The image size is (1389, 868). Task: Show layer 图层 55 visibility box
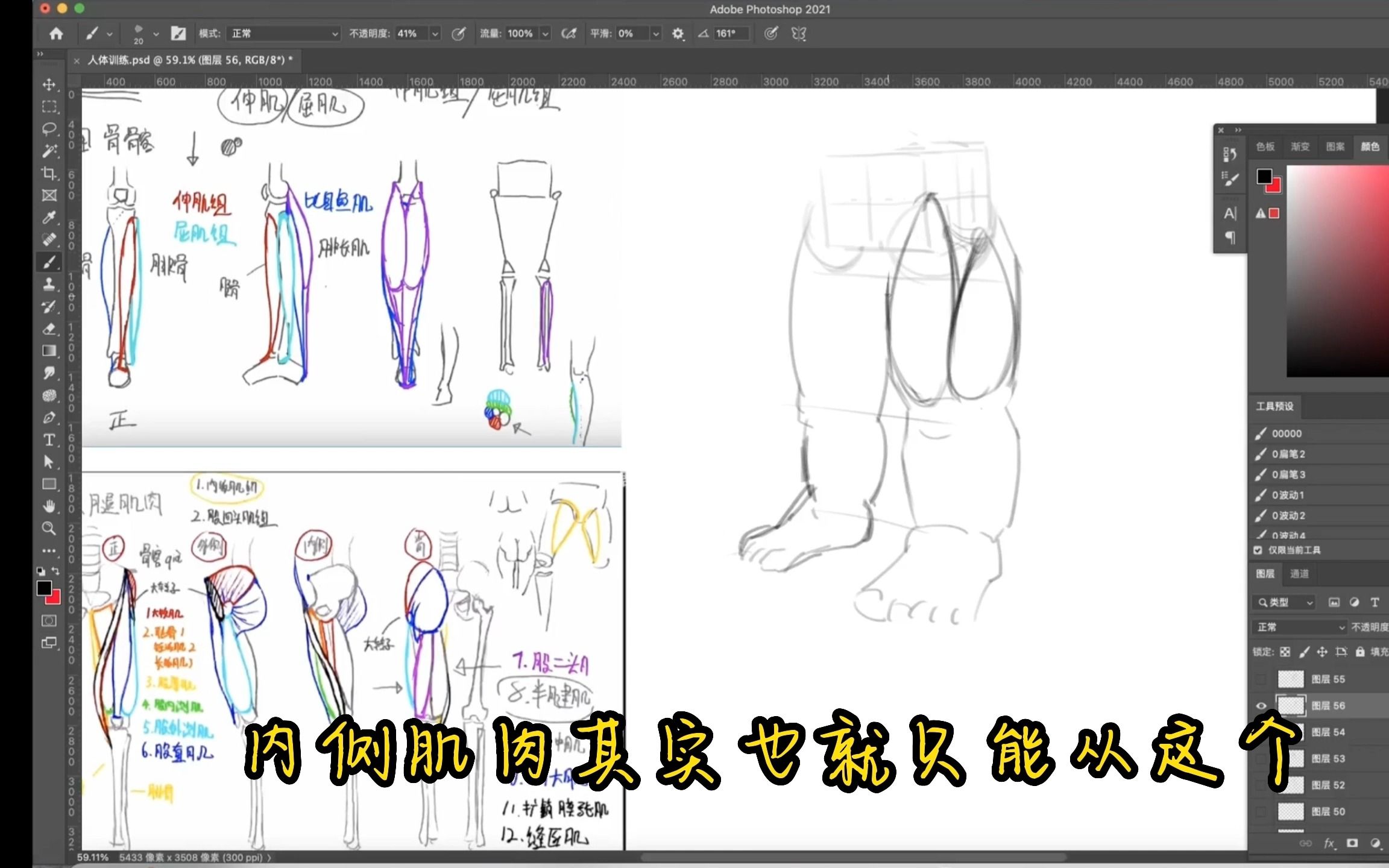(x=1261, y=679)
